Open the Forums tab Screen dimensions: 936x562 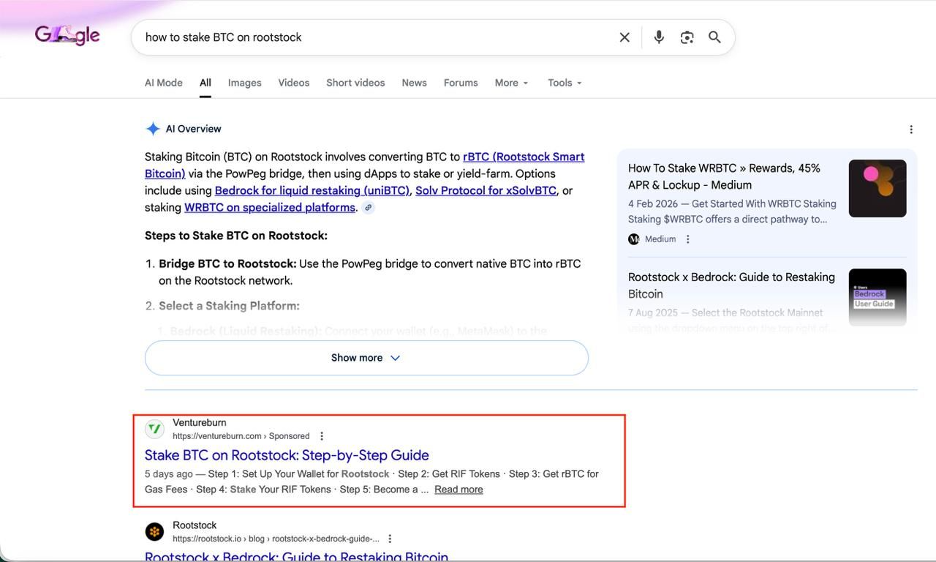[x=461, y=82]
